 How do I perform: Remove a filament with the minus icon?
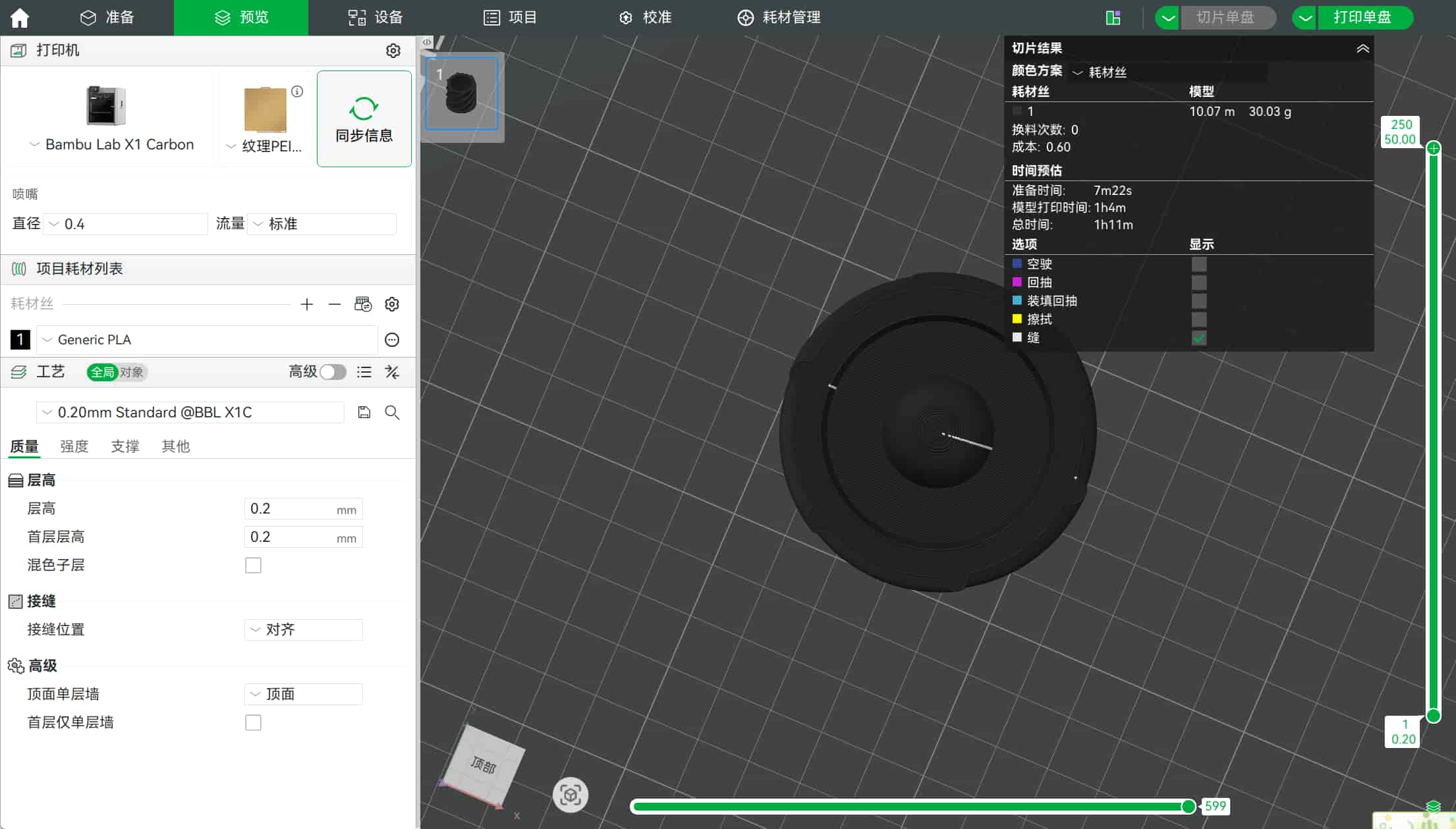(x=335, y=304)
